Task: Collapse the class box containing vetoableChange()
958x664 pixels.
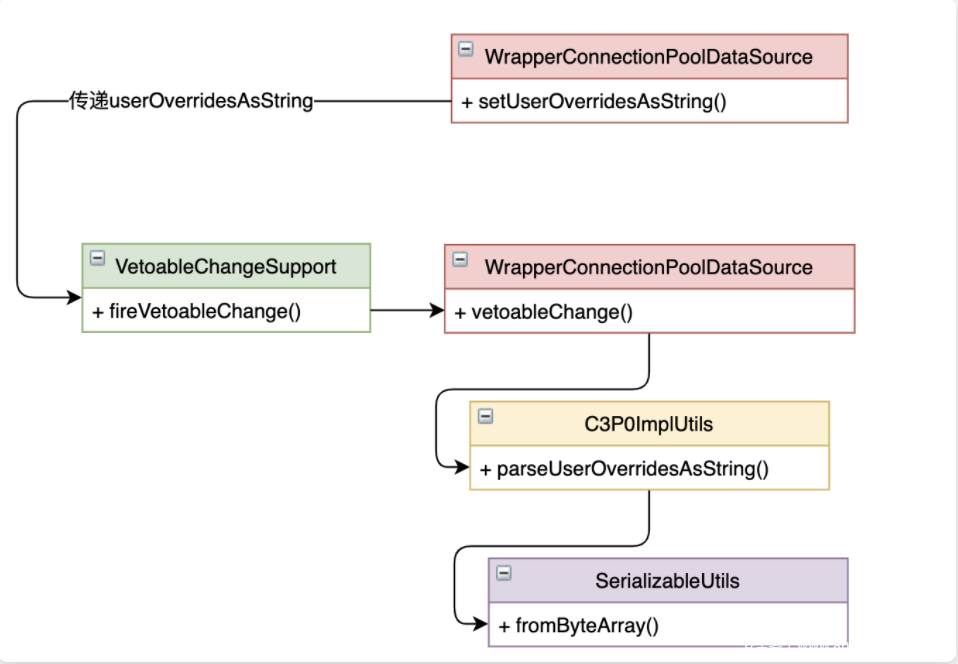Action: [x=459, y=259]
